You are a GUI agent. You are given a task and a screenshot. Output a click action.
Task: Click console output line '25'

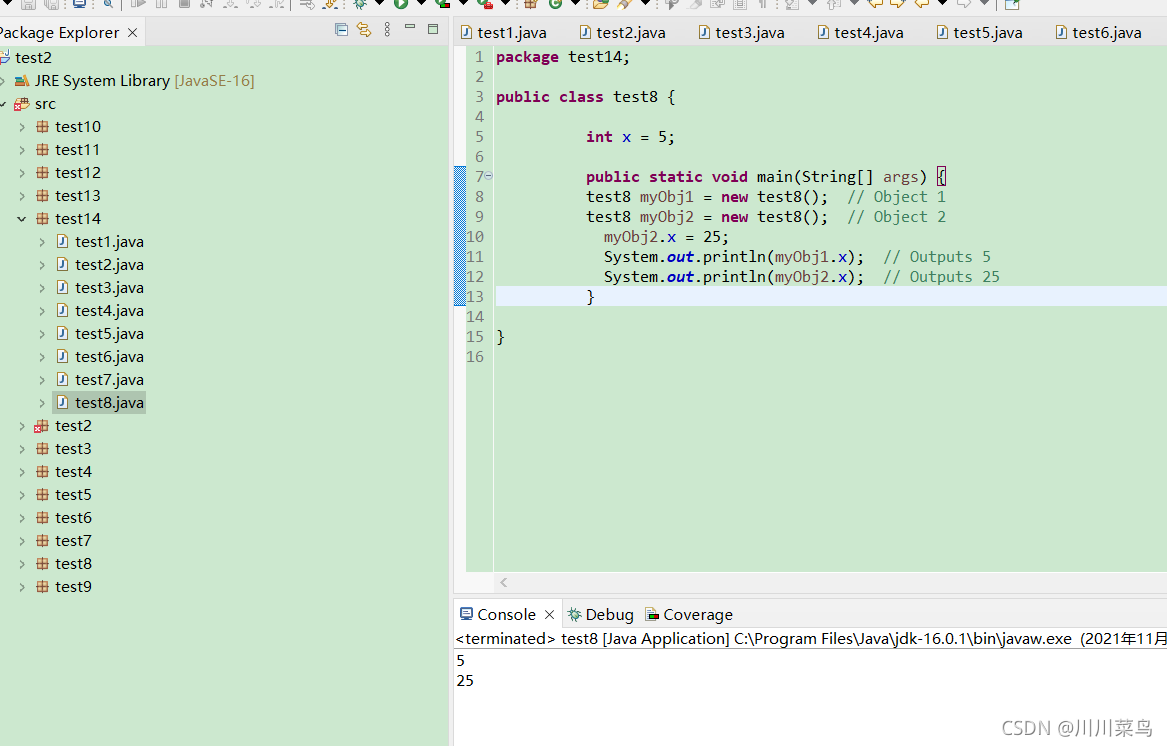[465, 680]
